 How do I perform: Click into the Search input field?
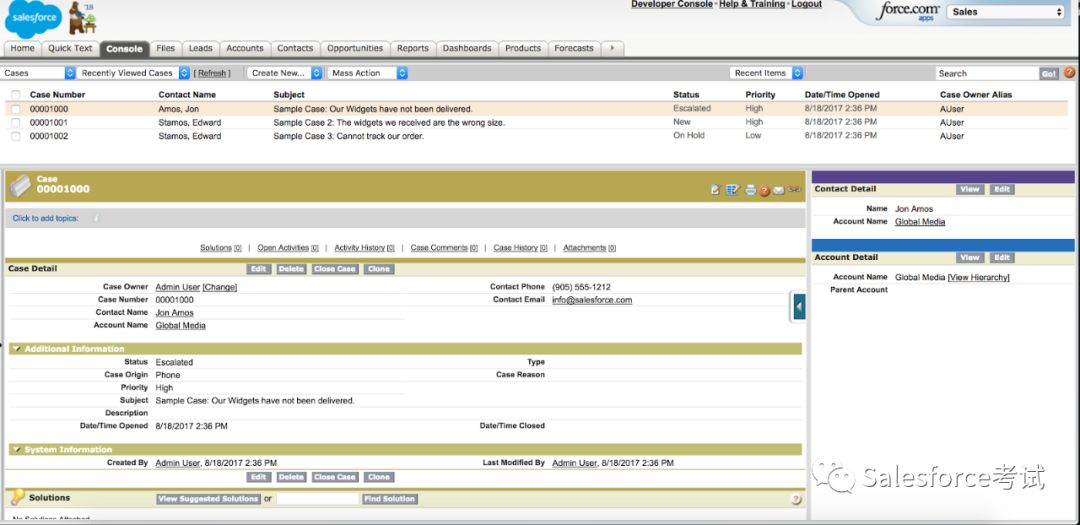point(987,73)
